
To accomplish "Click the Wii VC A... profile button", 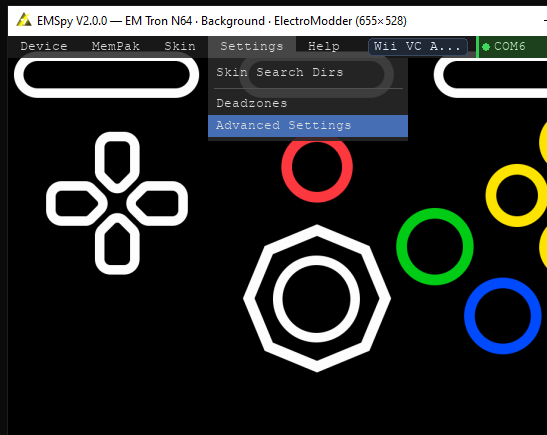I will [418, 46].
